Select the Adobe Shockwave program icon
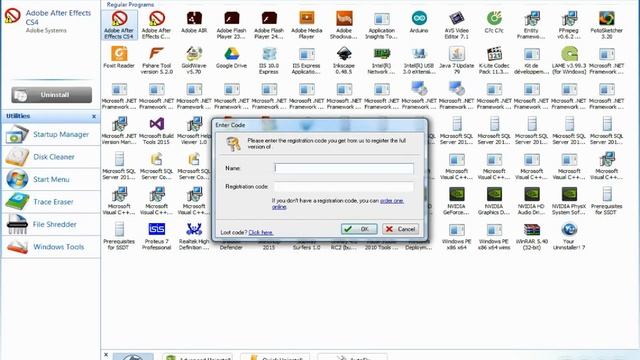 click(x=344, y=25)
